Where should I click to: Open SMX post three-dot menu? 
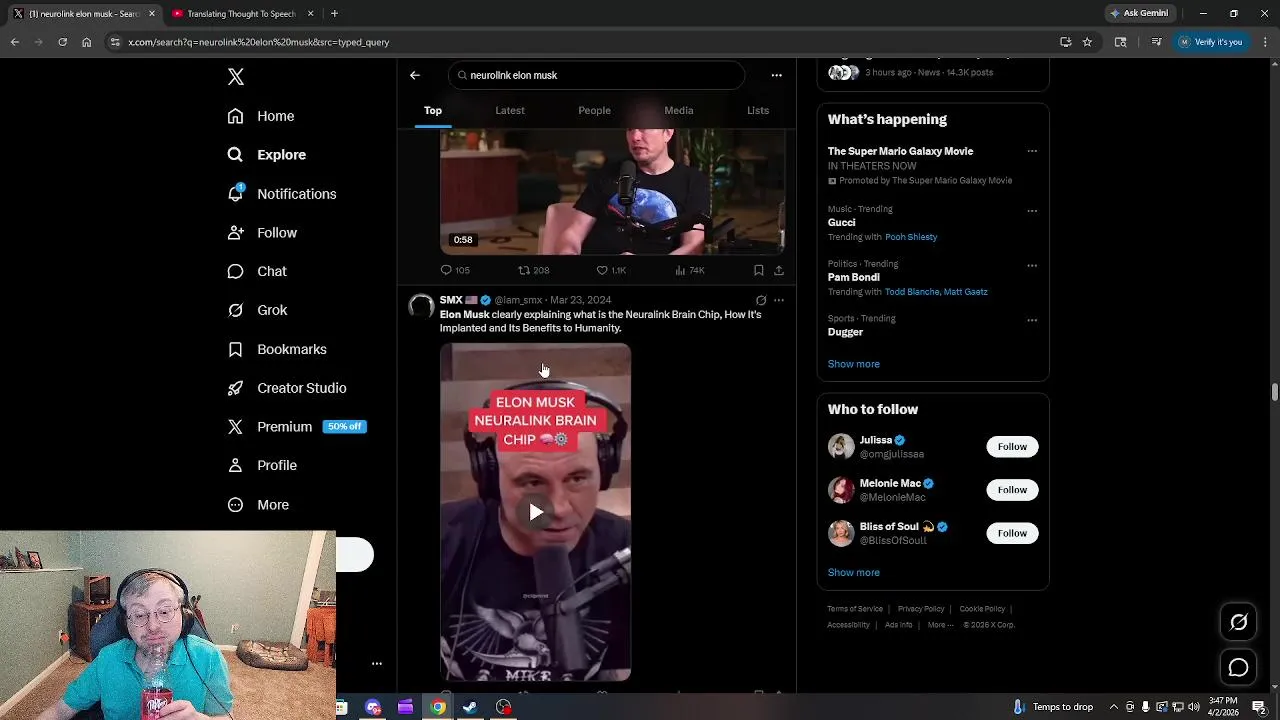779,300
